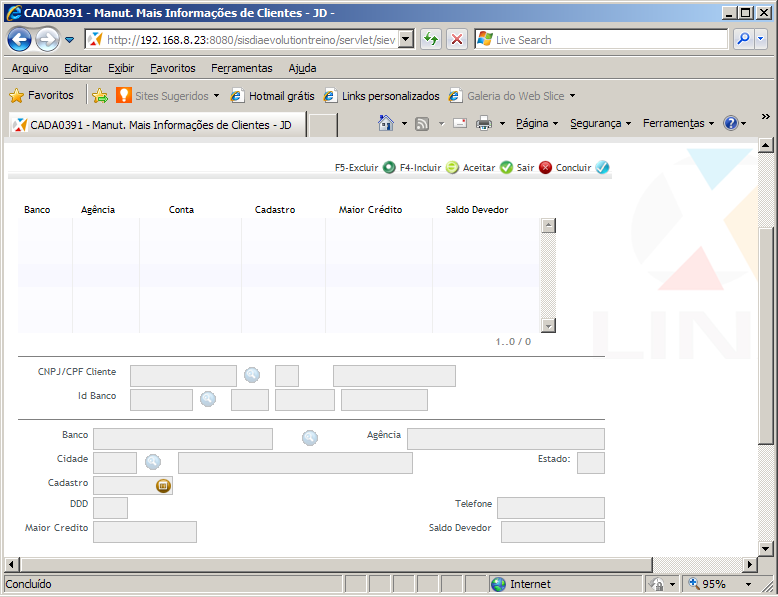Viewport: 778px width, 597px height.
Task: Open the Cadastro calendar picker icon
Action: [163, 485]
